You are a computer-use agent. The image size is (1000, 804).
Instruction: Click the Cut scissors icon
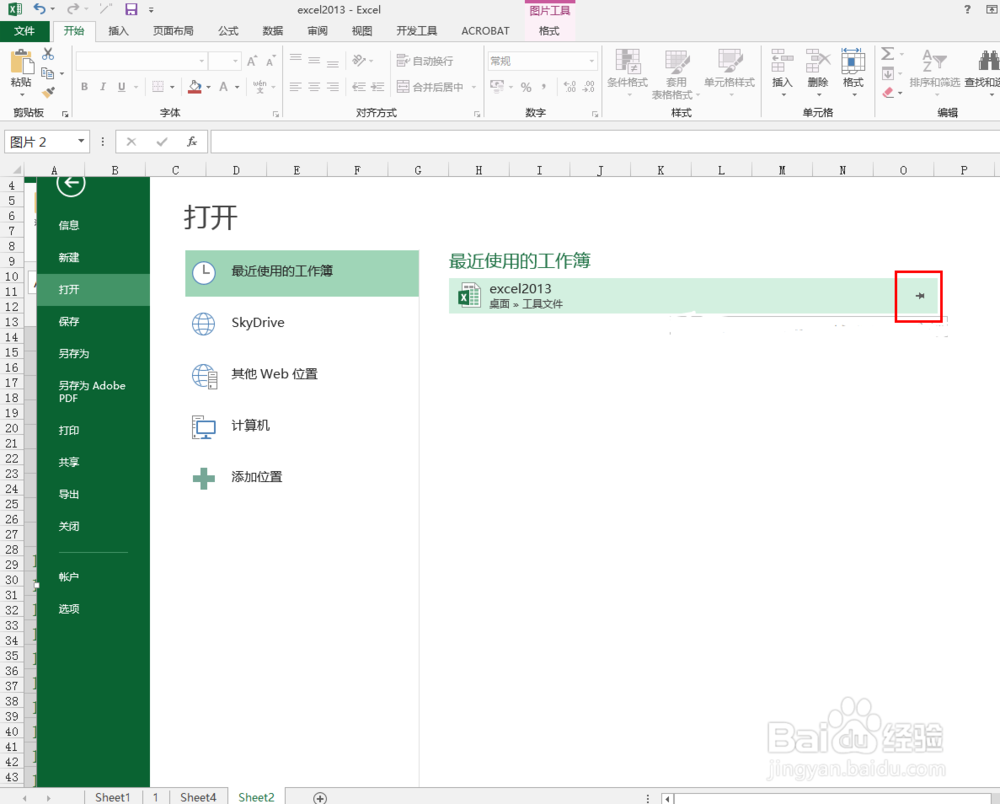pos(48,54)
